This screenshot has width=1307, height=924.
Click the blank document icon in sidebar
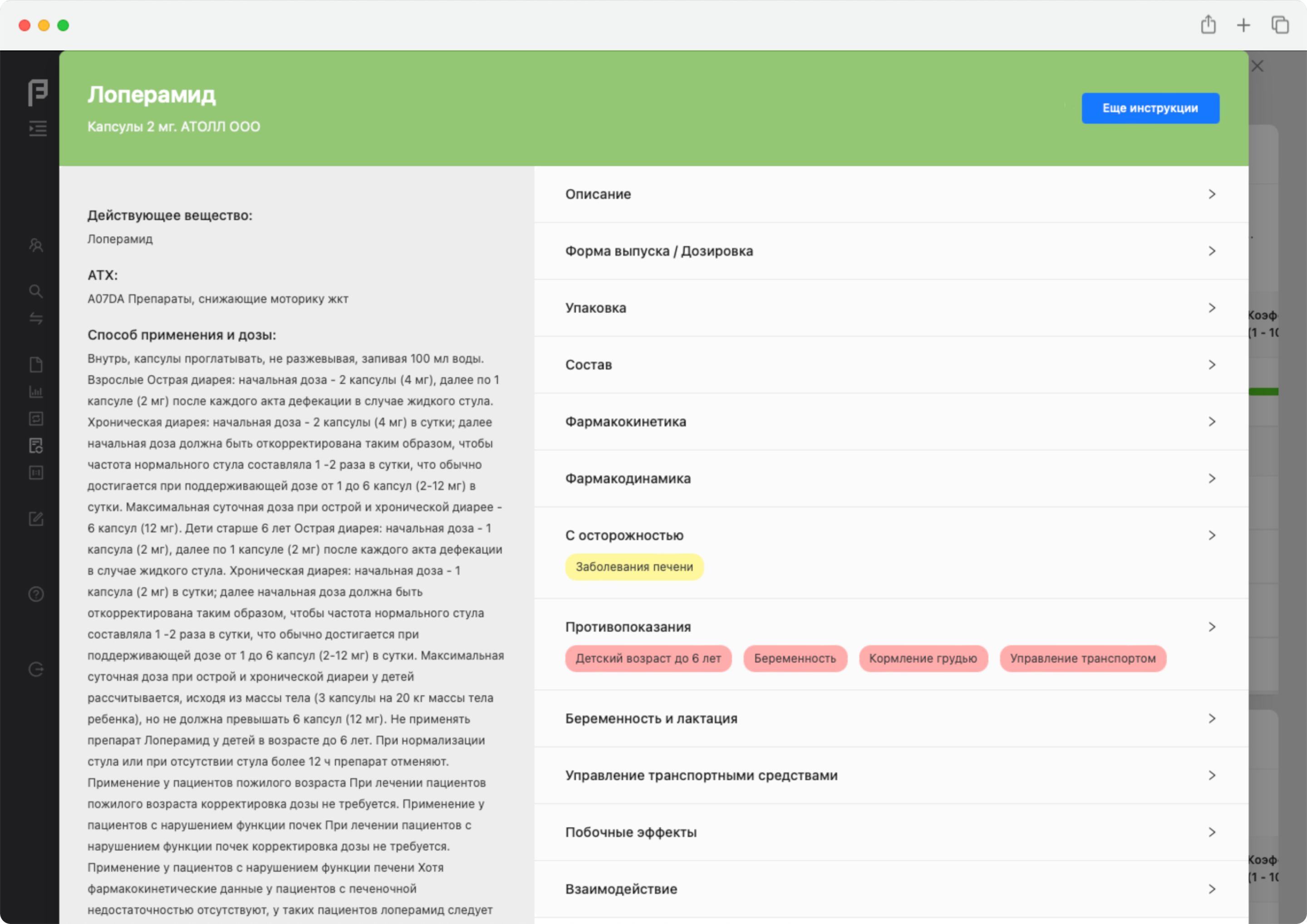click(36, 364)
